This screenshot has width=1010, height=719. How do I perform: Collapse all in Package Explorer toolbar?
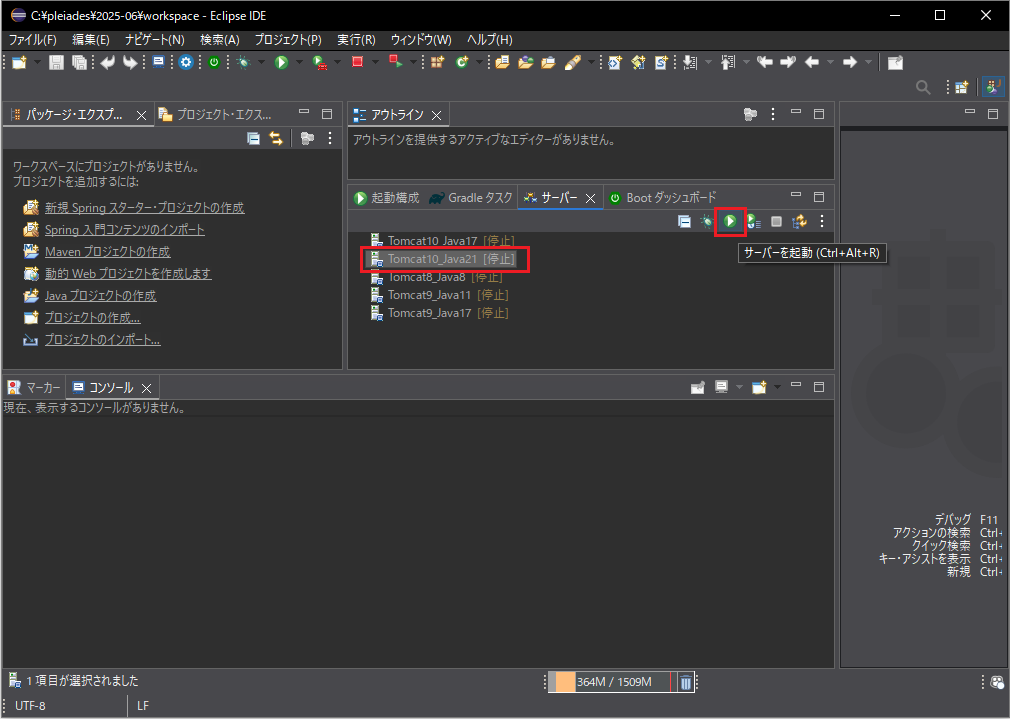coord(254,139)
